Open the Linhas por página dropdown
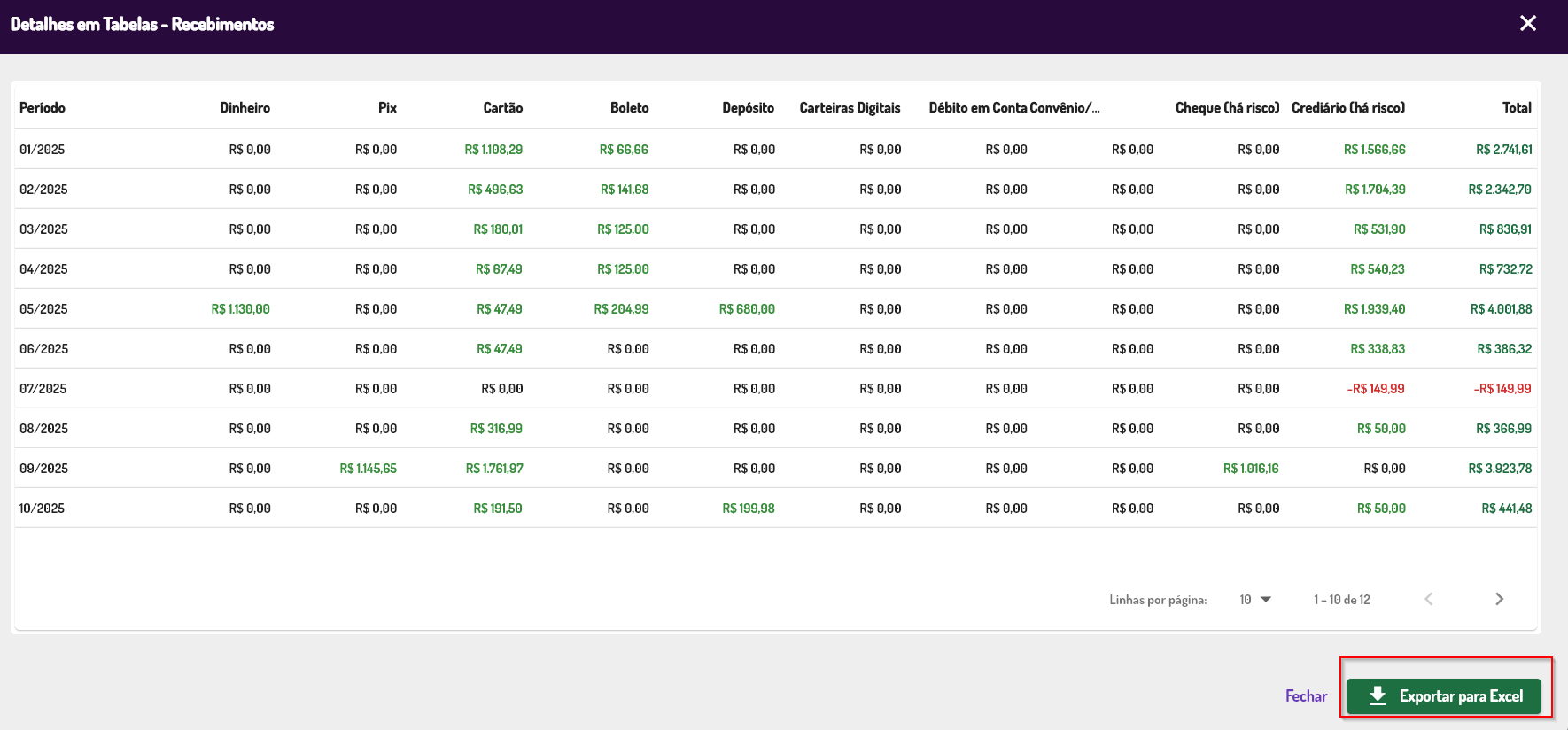Image resolution: width=1568 pixels, height=730 pixels. 1255,600
